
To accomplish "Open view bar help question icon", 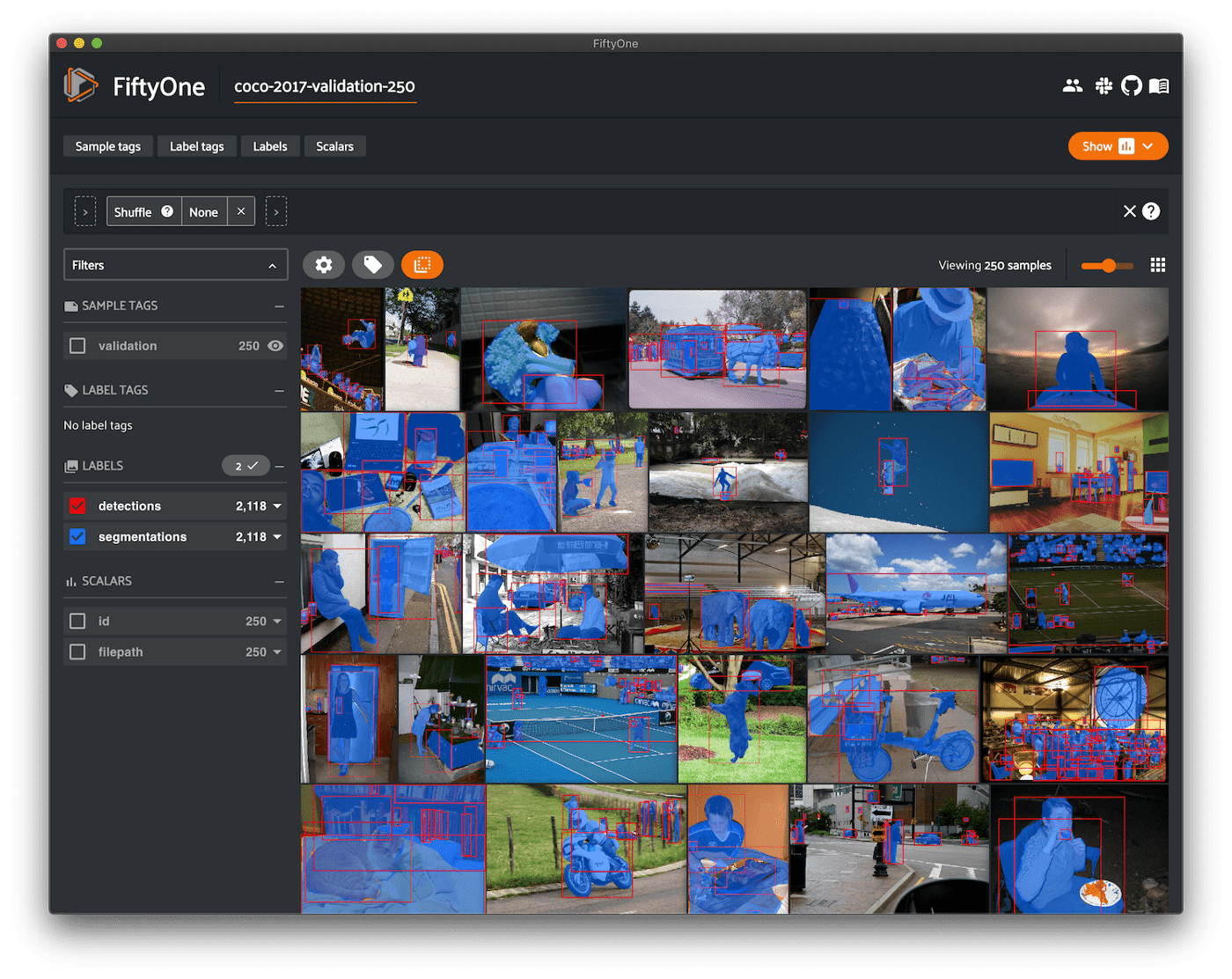I will 1151,211.
